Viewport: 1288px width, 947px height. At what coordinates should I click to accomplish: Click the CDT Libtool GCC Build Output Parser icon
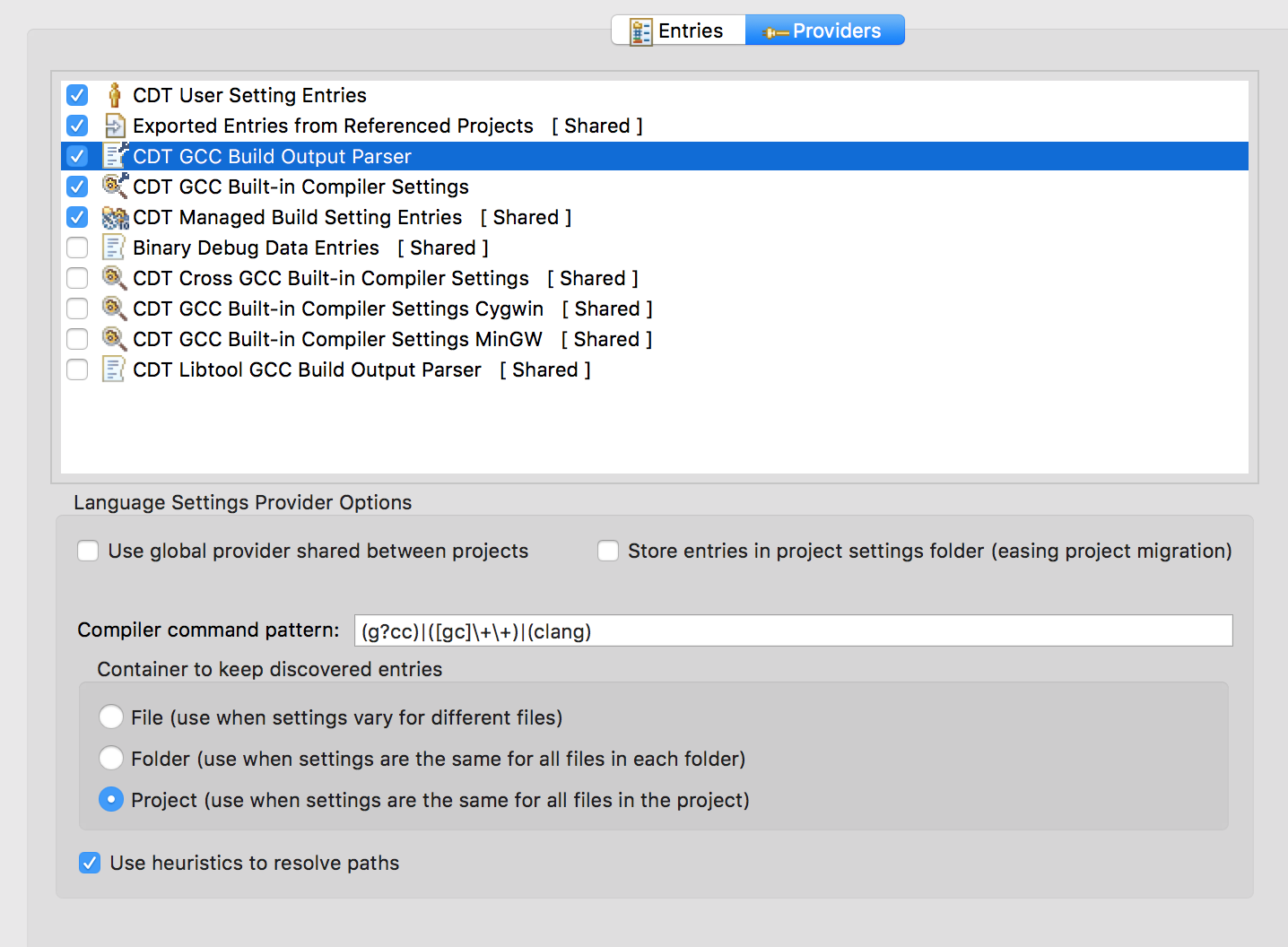(114, 369)
